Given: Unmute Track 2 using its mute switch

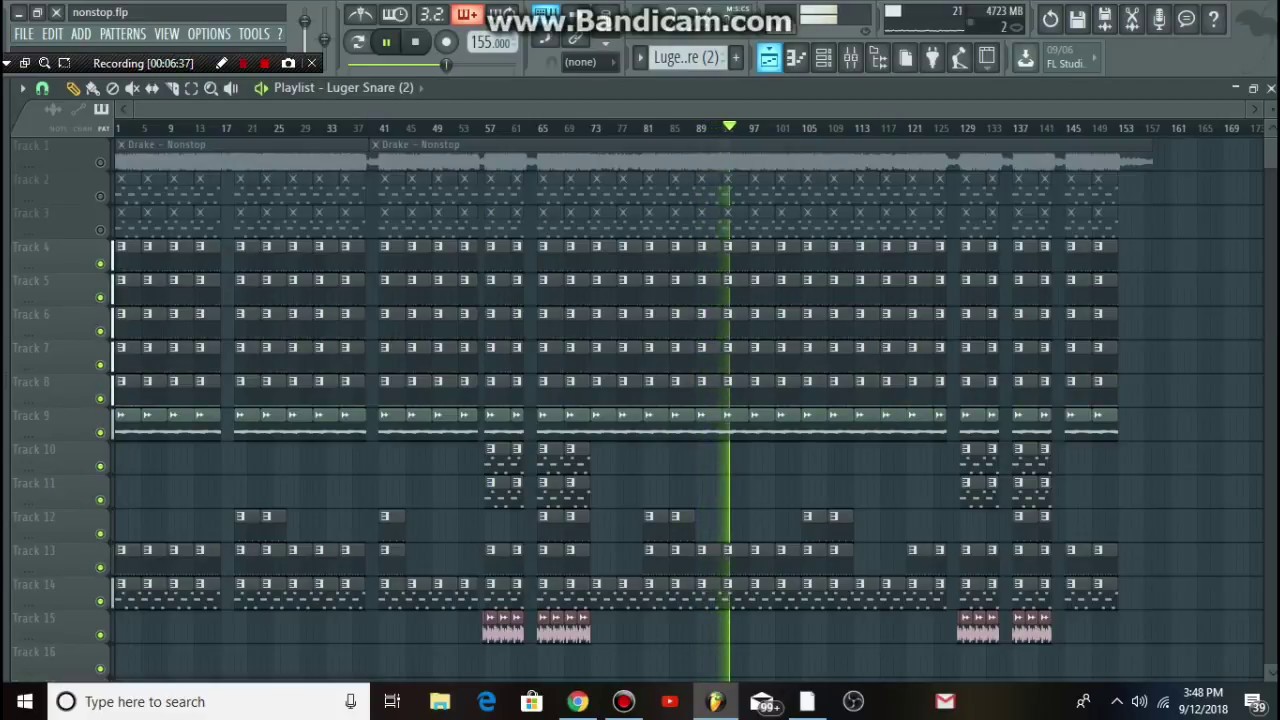Looking at the screenshot, I should [100, 196].
